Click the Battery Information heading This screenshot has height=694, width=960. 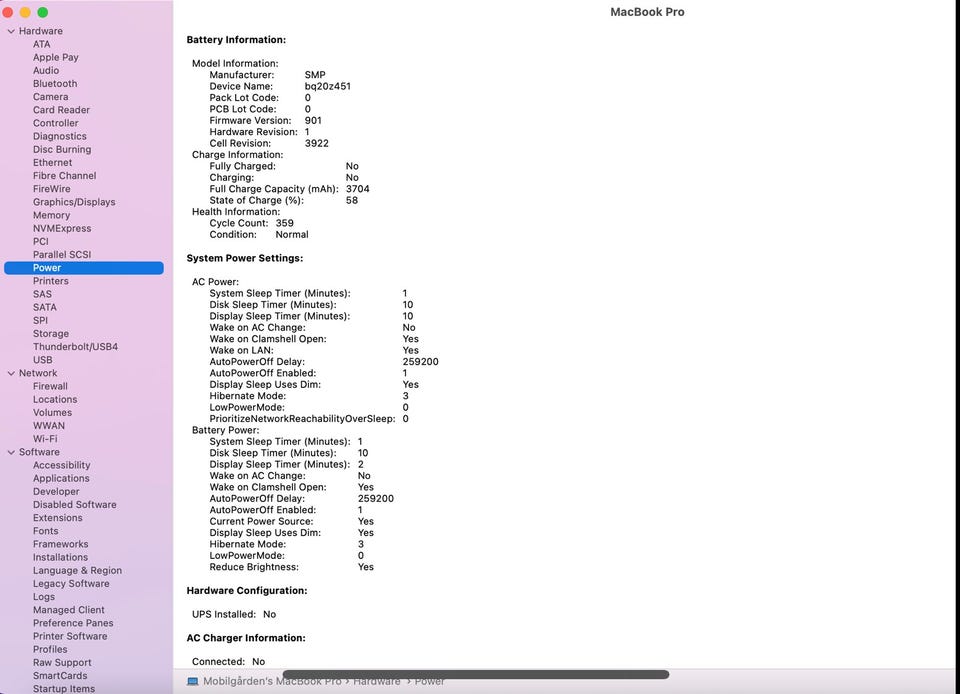[236, 40]
